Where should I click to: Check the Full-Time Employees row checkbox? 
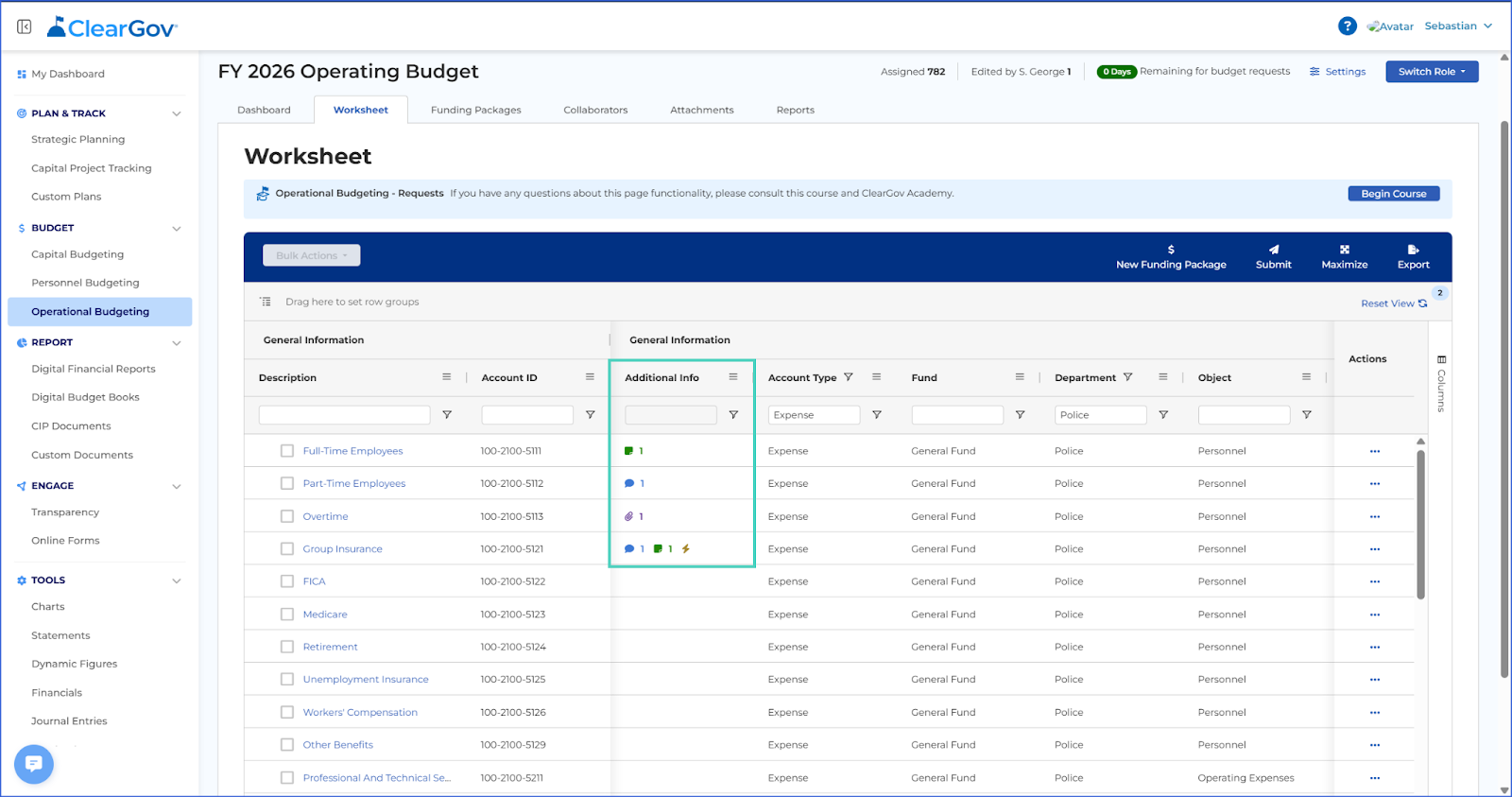tap(287, 451)
